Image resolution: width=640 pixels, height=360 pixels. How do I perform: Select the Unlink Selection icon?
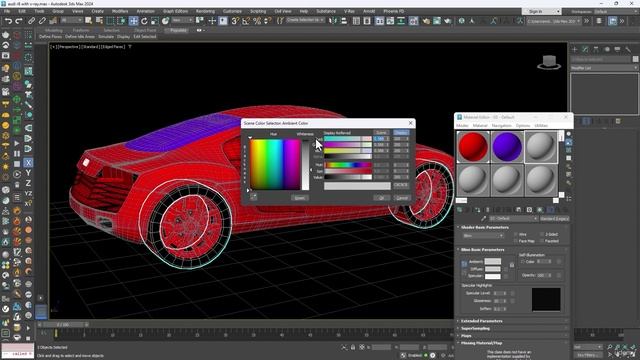tap(42, 21)
